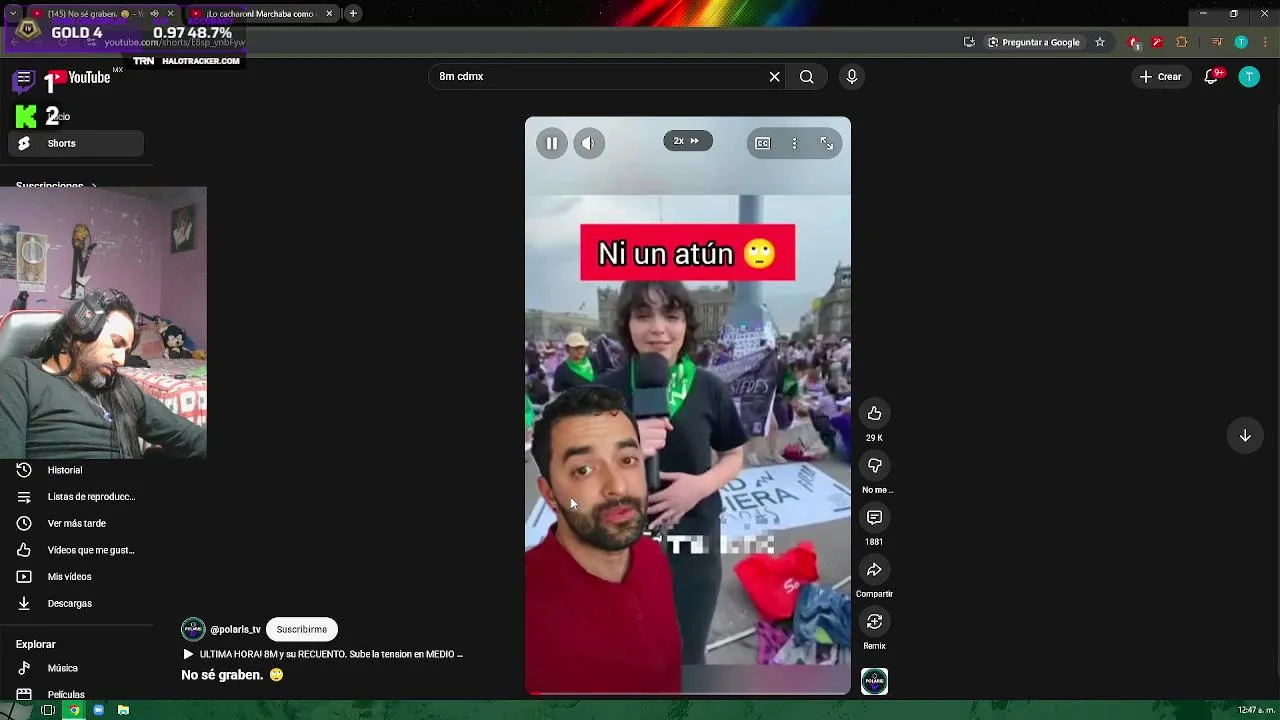Open YouTube notifications bell
Screen dimensions: 1280x720
1211,77
